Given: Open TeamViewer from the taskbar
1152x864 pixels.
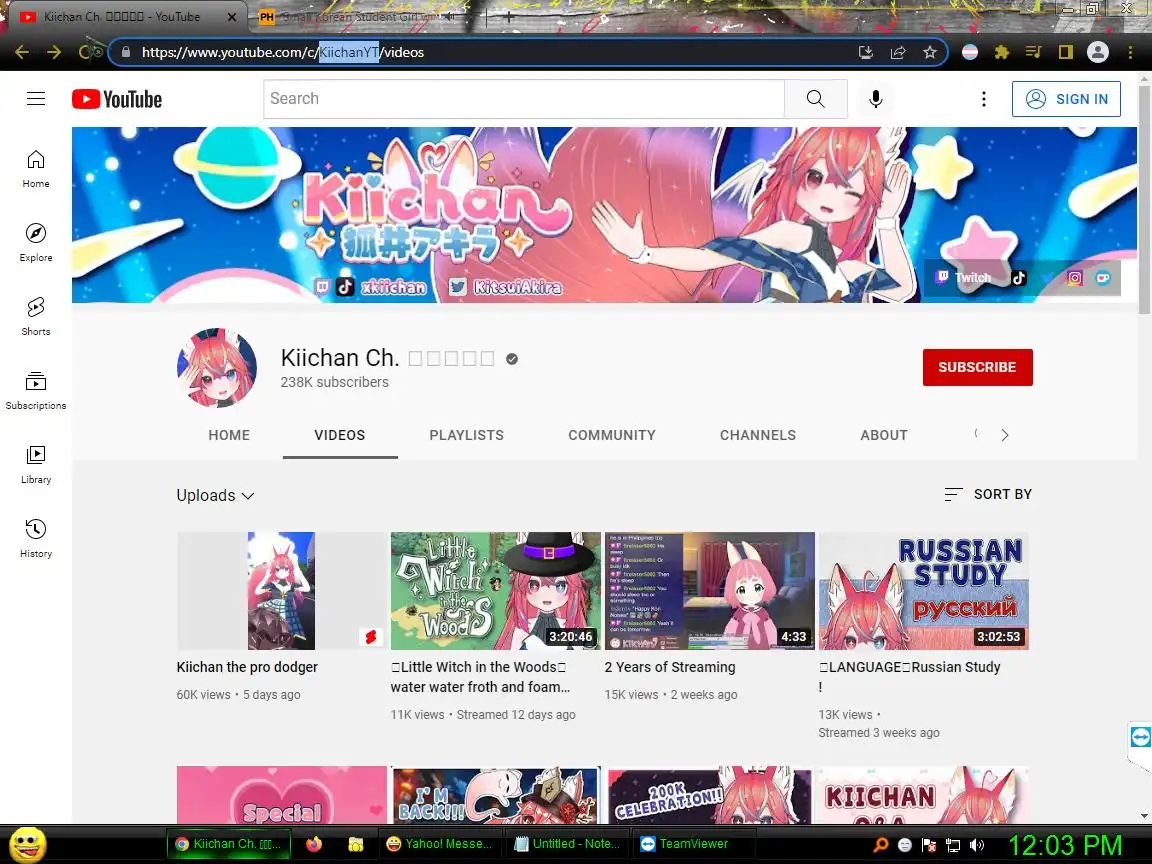Looking at the screenshot, I should click(x=694, y=844).
